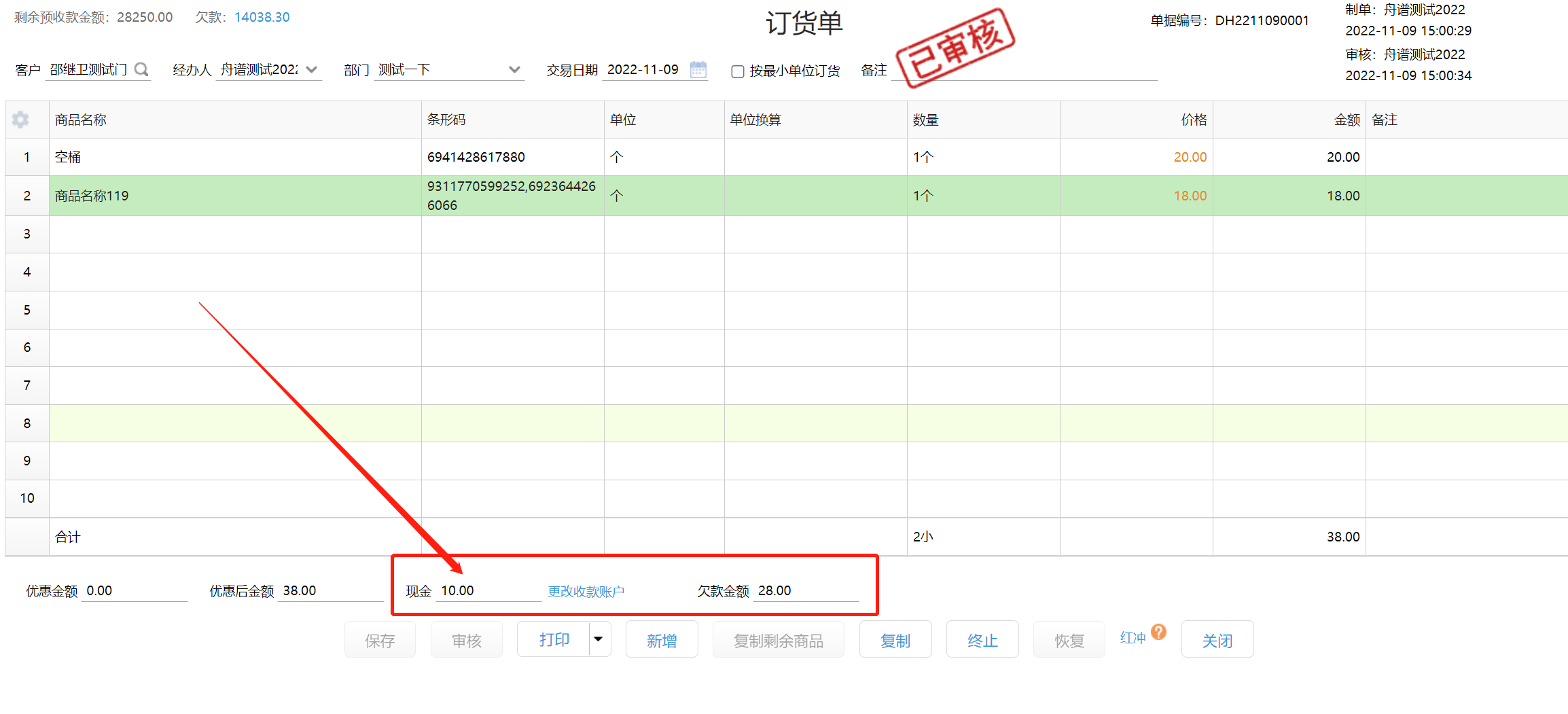Screen dimensions: 1568x714
Task: Select the total amount cell 38.00
Action: click(x=1289, y=537)
